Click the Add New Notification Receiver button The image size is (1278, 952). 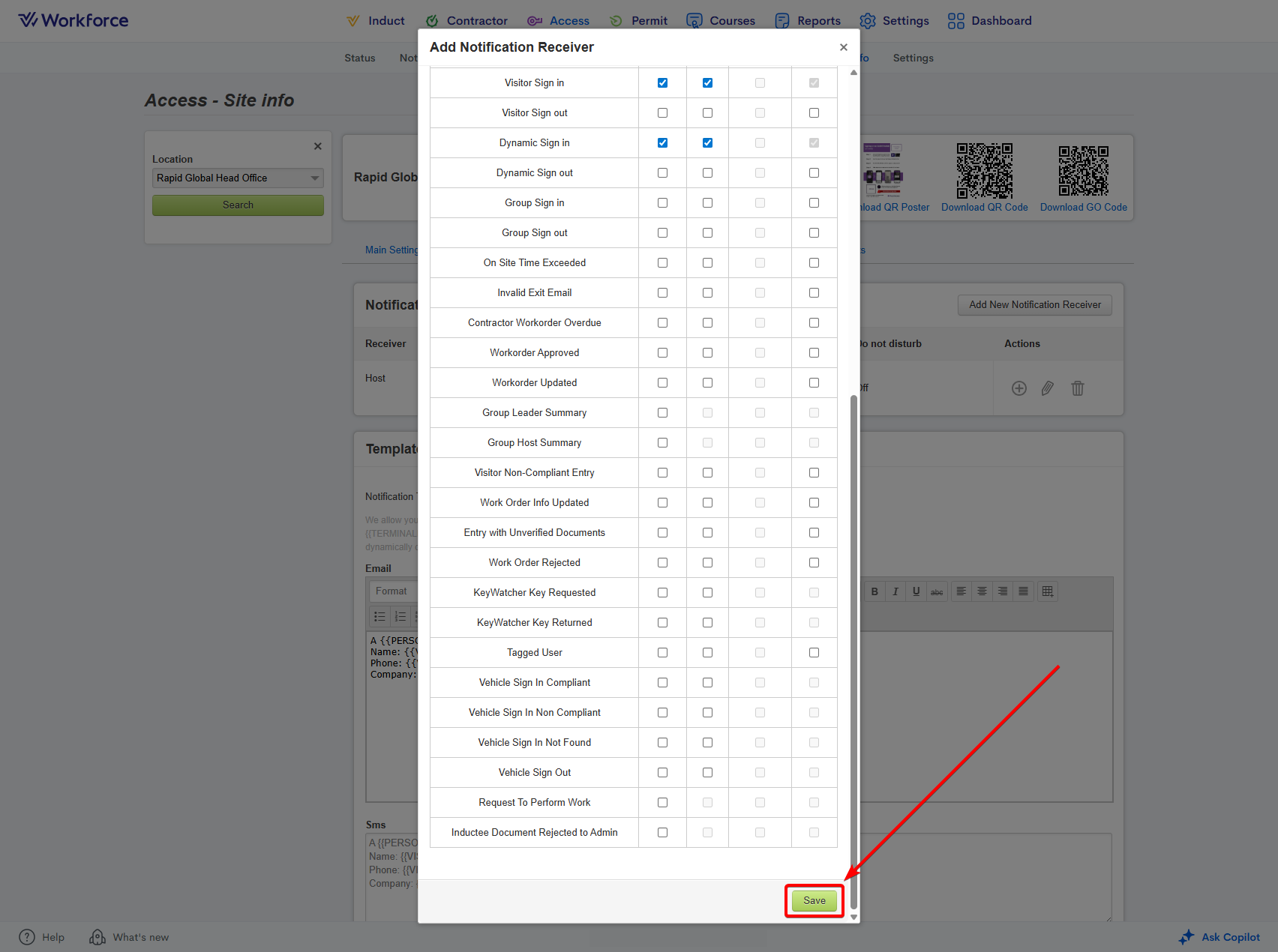(1034, 305)
